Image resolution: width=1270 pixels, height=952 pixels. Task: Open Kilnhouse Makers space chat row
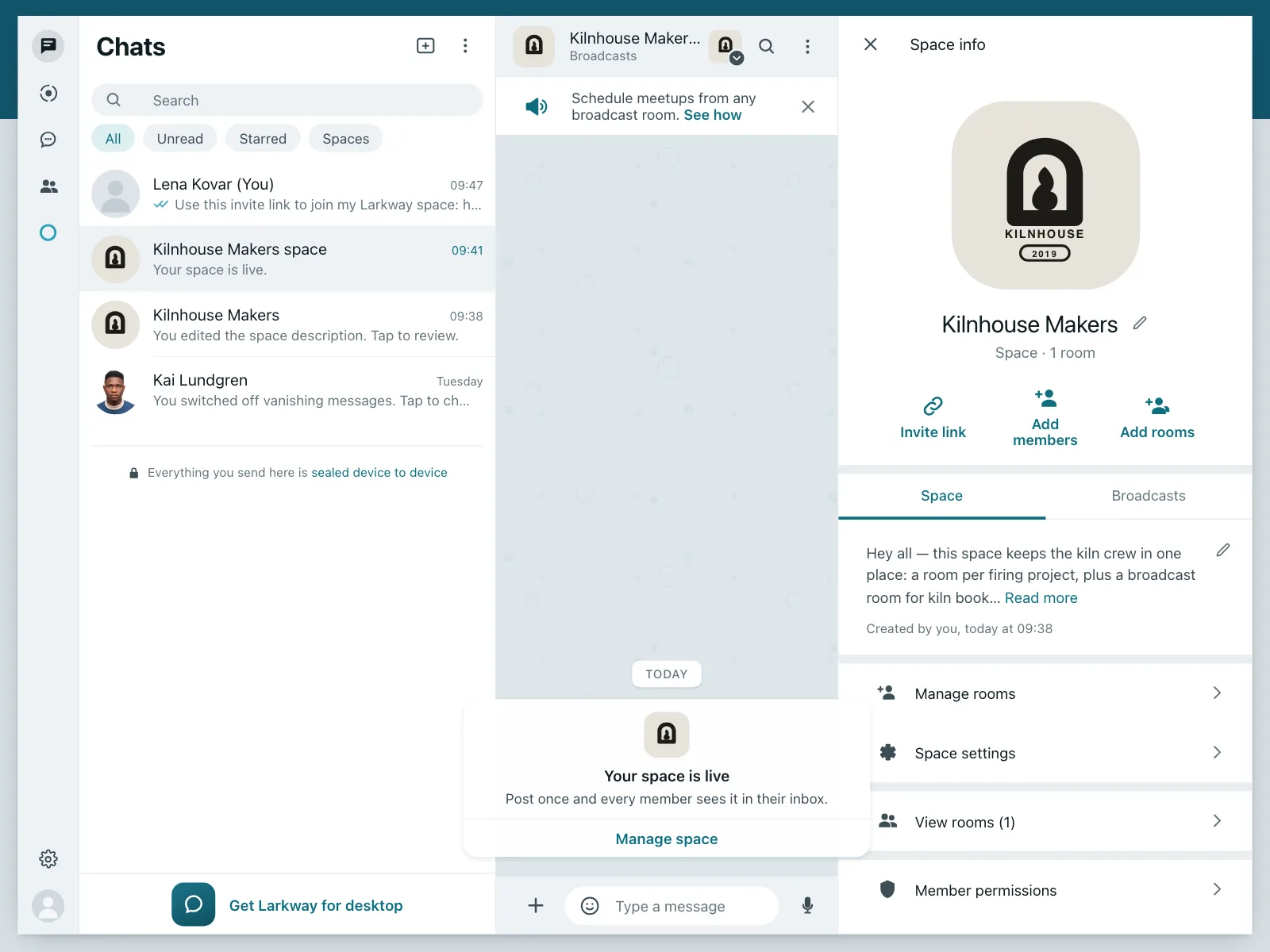coord(287,259)
